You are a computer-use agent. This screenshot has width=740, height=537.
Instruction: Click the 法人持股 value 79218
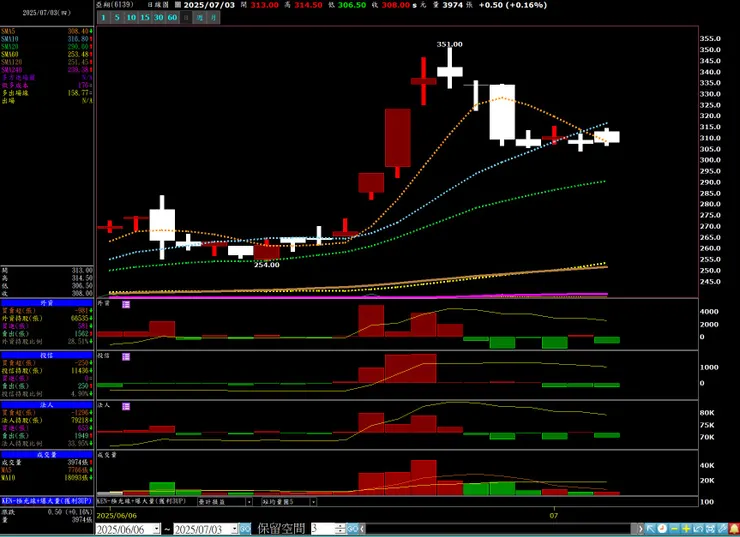(x=79, y=420)
